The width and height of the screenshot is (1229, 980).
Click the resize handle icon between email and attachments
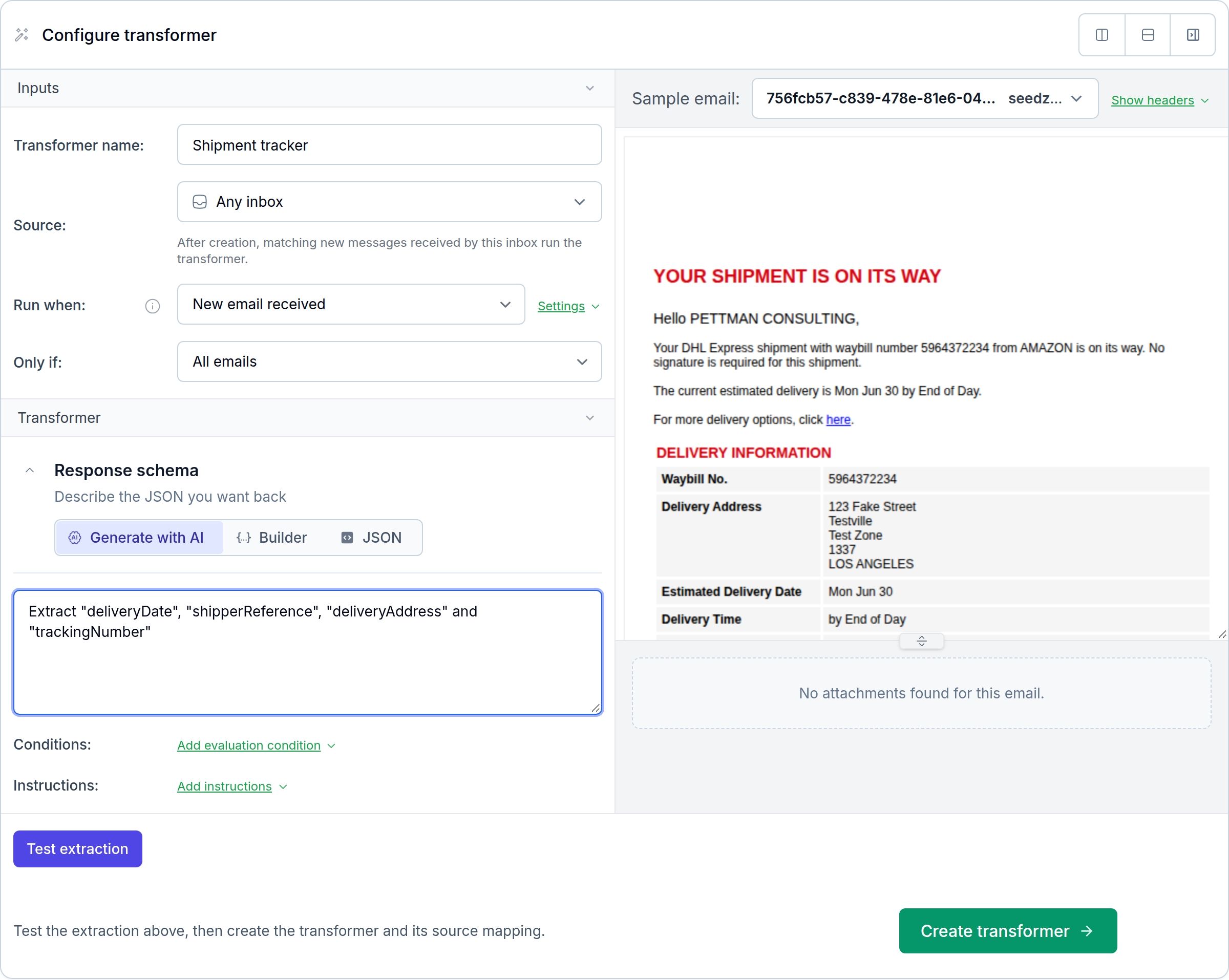click(x=921, y=642)
